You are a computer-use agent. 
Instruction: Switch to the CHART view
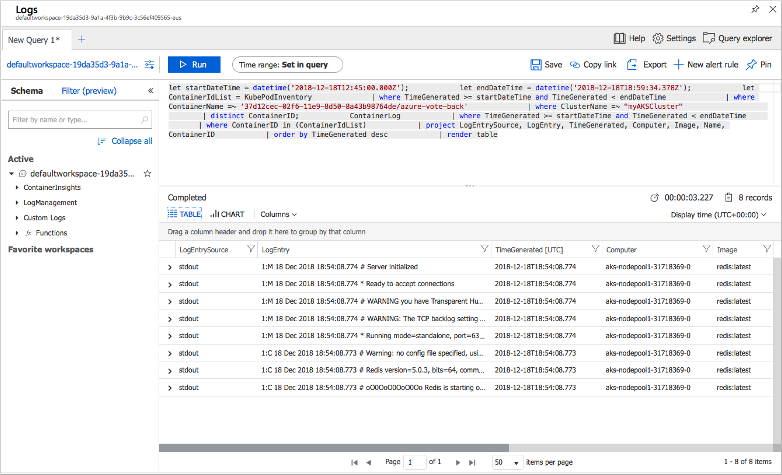pyautogui.click(x=226, y=214)
